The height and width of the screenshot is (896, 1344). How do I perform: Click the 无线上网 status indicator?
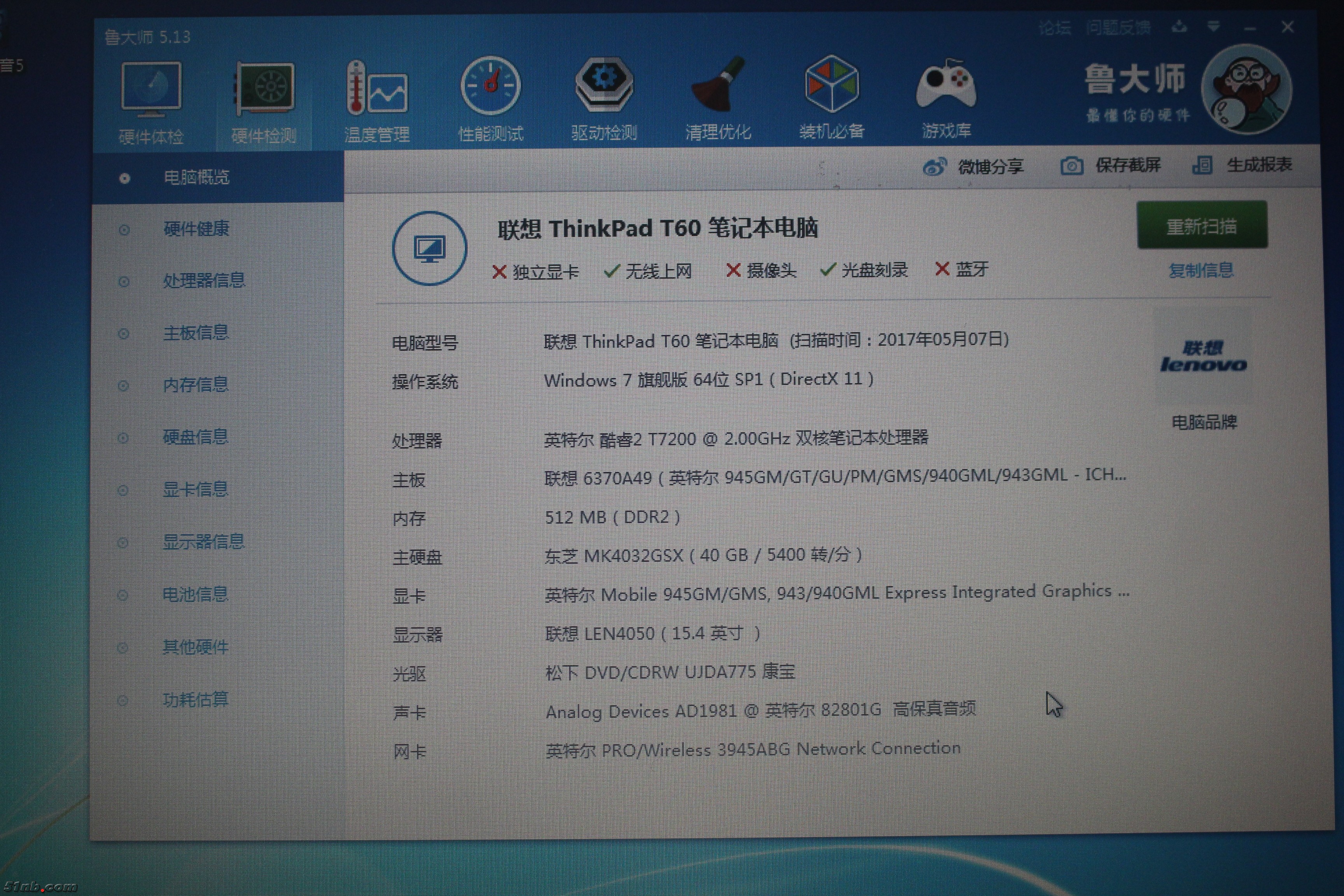648,271
